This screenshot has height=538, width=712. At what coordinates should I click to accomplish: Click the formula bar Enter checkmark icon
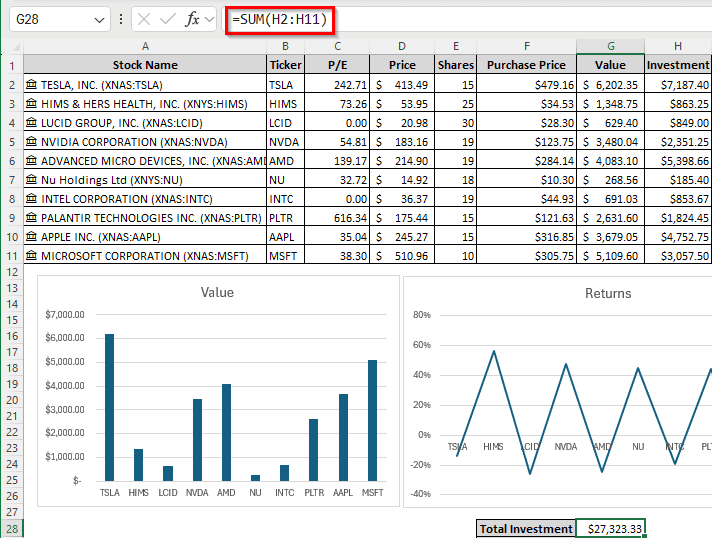(168, 20)
